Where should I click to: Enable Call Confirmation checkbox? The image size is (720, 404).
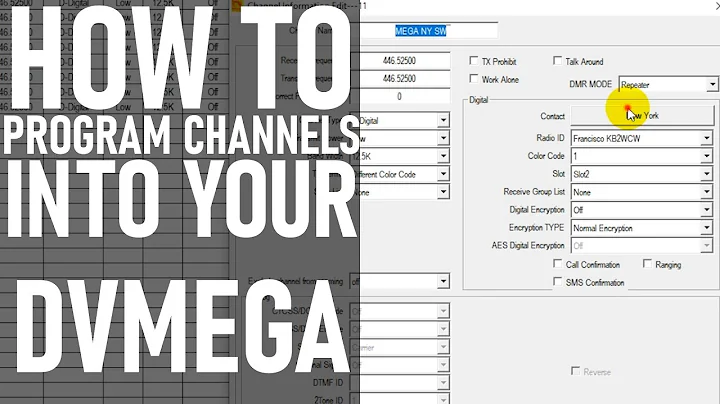[557, 264]
